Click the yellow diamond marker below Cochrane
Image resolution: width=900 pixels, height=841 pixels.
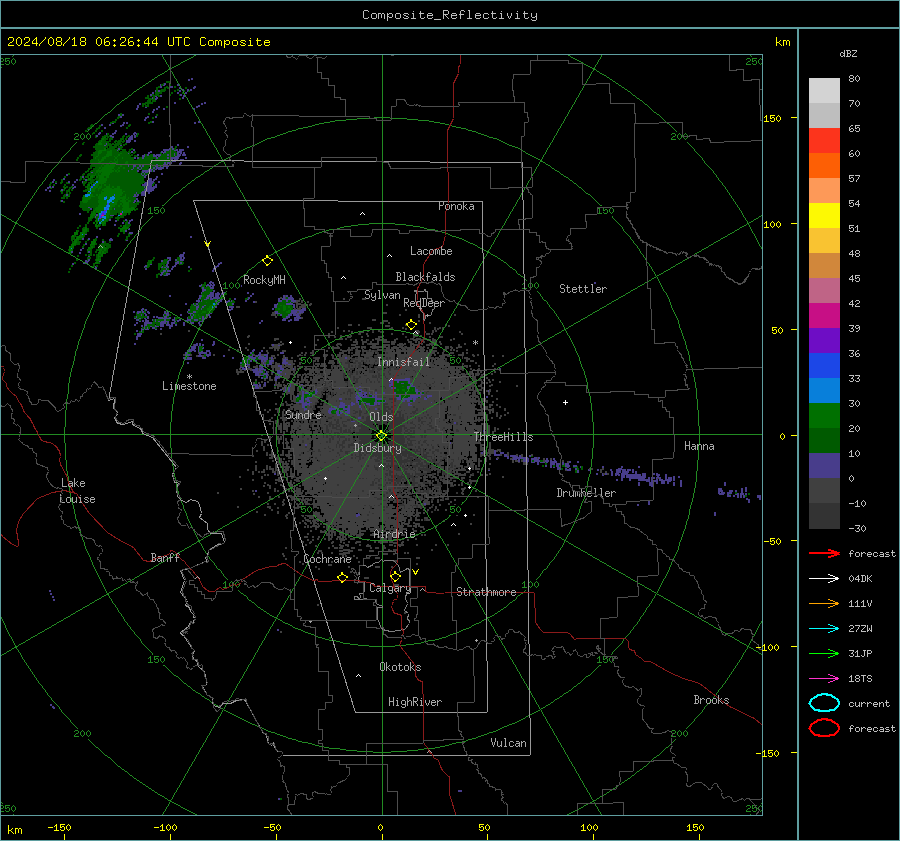click(342, 577)
